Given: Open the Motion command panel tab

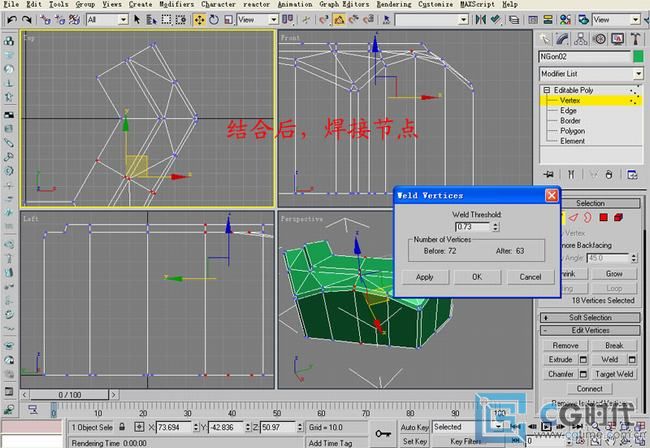Looking at the screenshot, I should point(599,39).
